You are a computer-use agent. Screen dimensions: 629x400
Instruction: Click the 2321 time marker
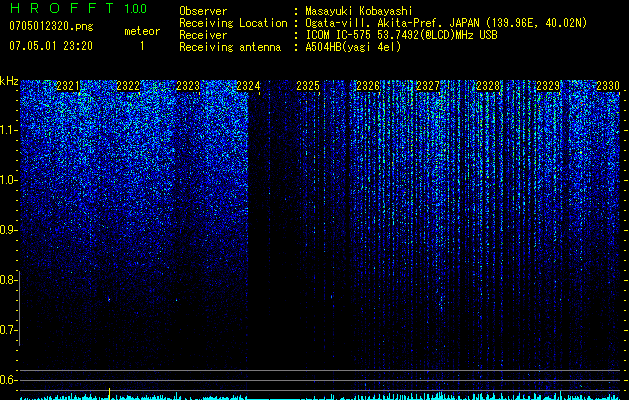pos(68,86)
